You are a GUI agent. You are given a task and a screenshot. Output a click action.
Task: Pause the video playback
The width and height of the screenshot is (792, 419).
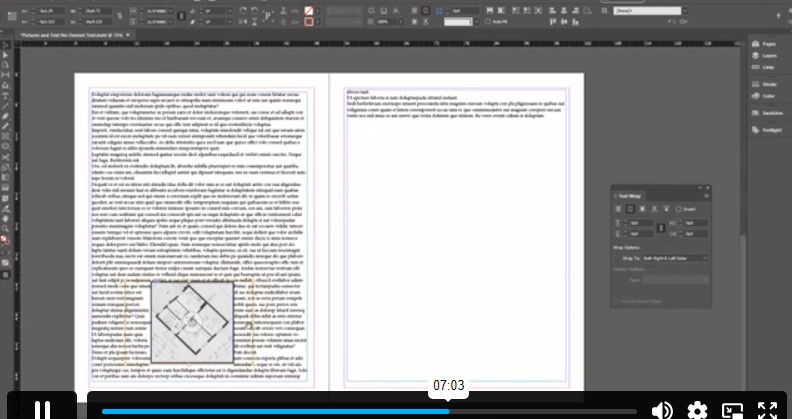(x=42, y=409)
